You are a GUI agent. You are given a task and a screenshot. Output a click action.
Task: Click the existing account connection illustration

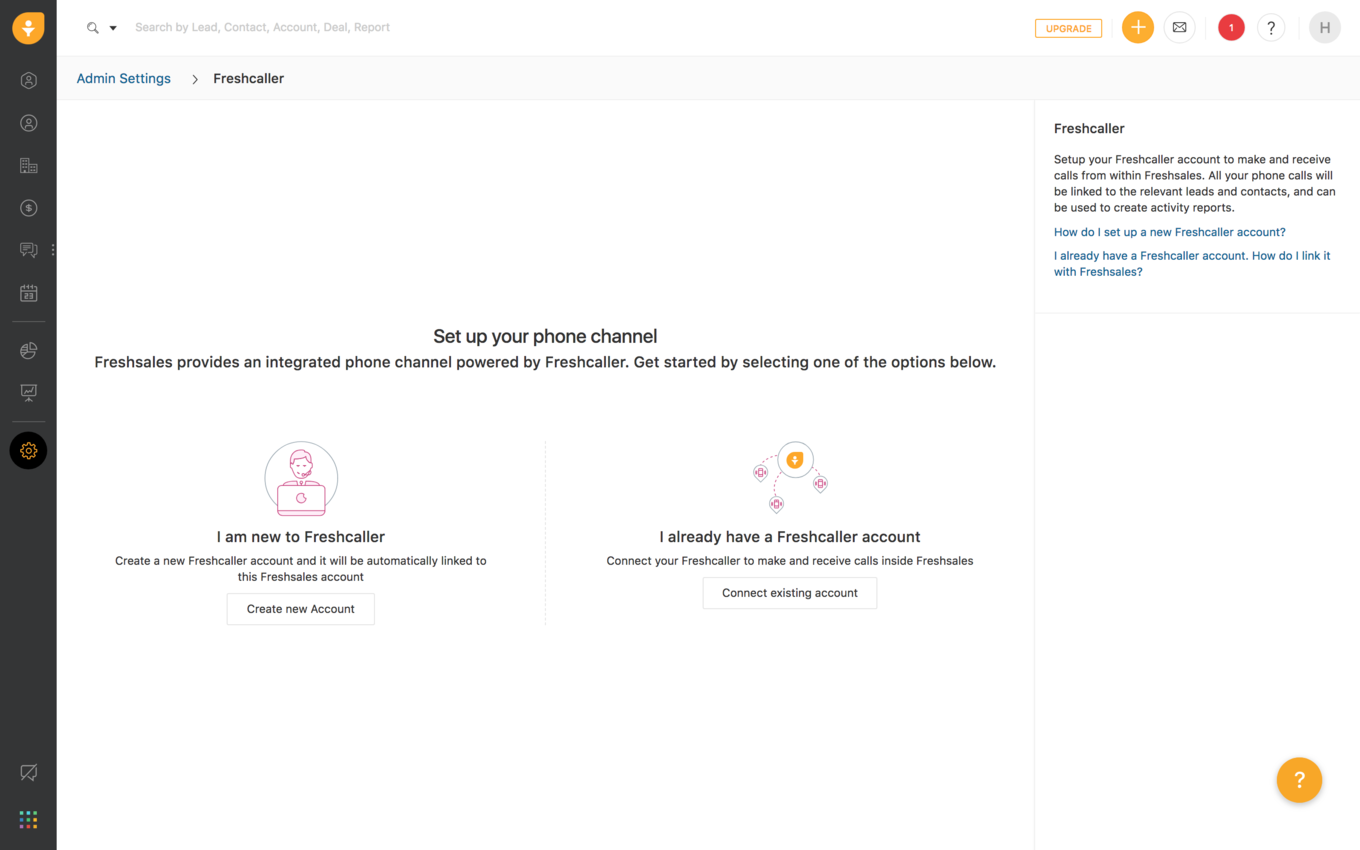790,477
